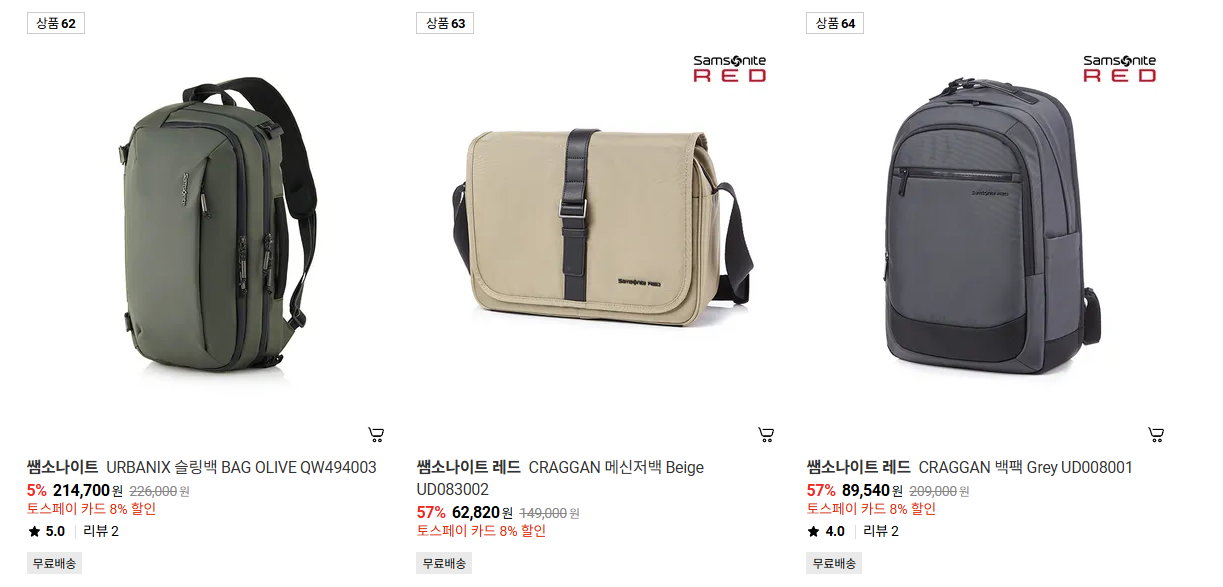Image resolution: width=1223 pixels, height=587 pixels.
Task: Add CRAGGAN messenger bag to cart
Action: point(766,434)
